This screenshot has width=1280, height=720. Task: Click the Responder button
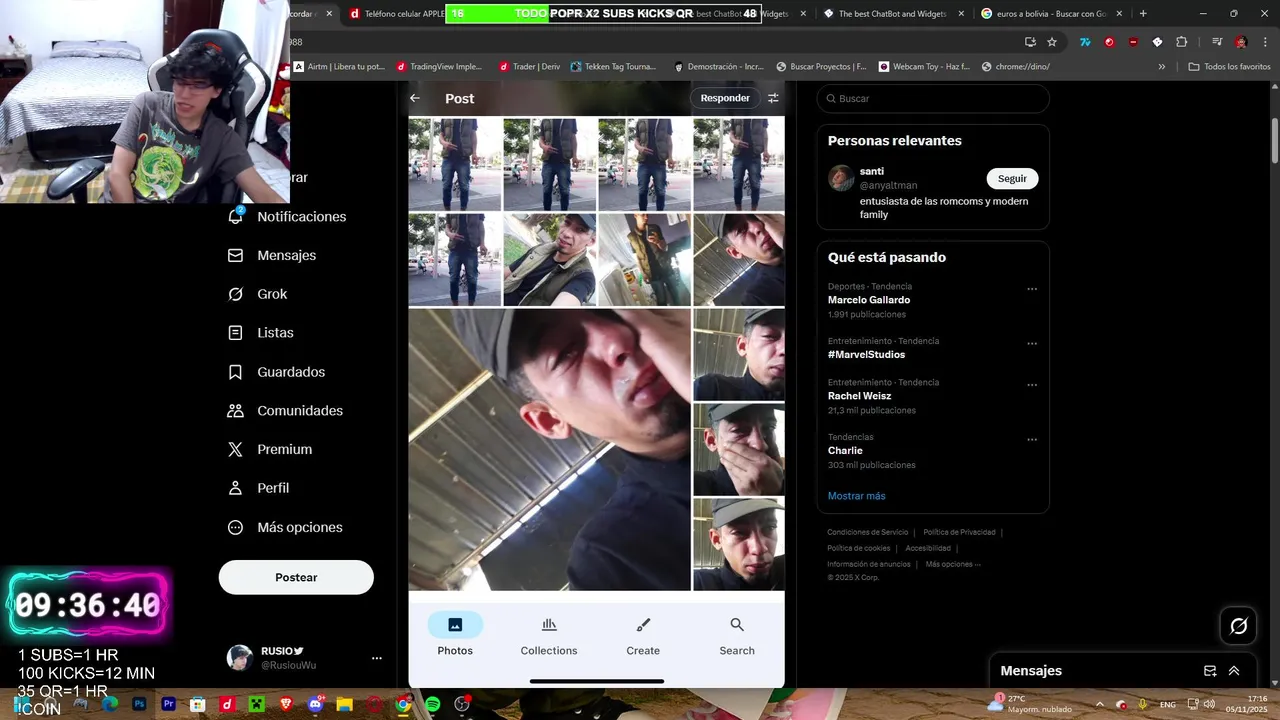click(x=725, y=98)
